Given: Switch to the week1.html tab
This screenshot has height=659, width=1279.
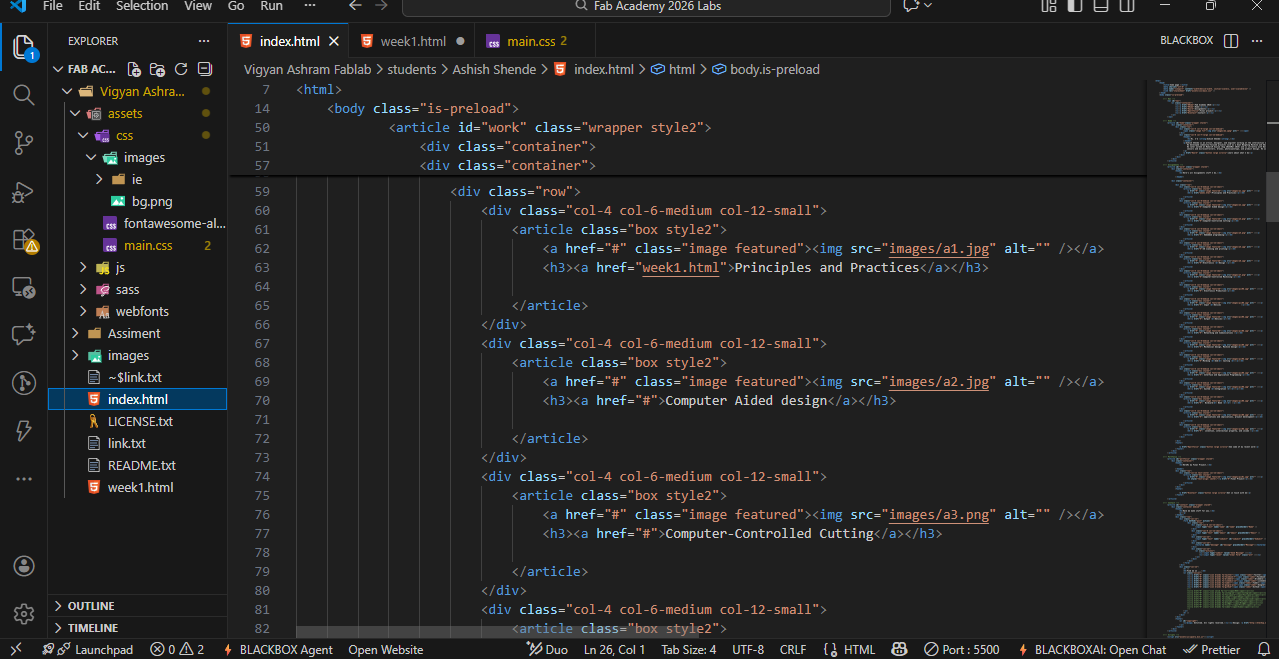Looking at the screenshot, I should point(412,41).
